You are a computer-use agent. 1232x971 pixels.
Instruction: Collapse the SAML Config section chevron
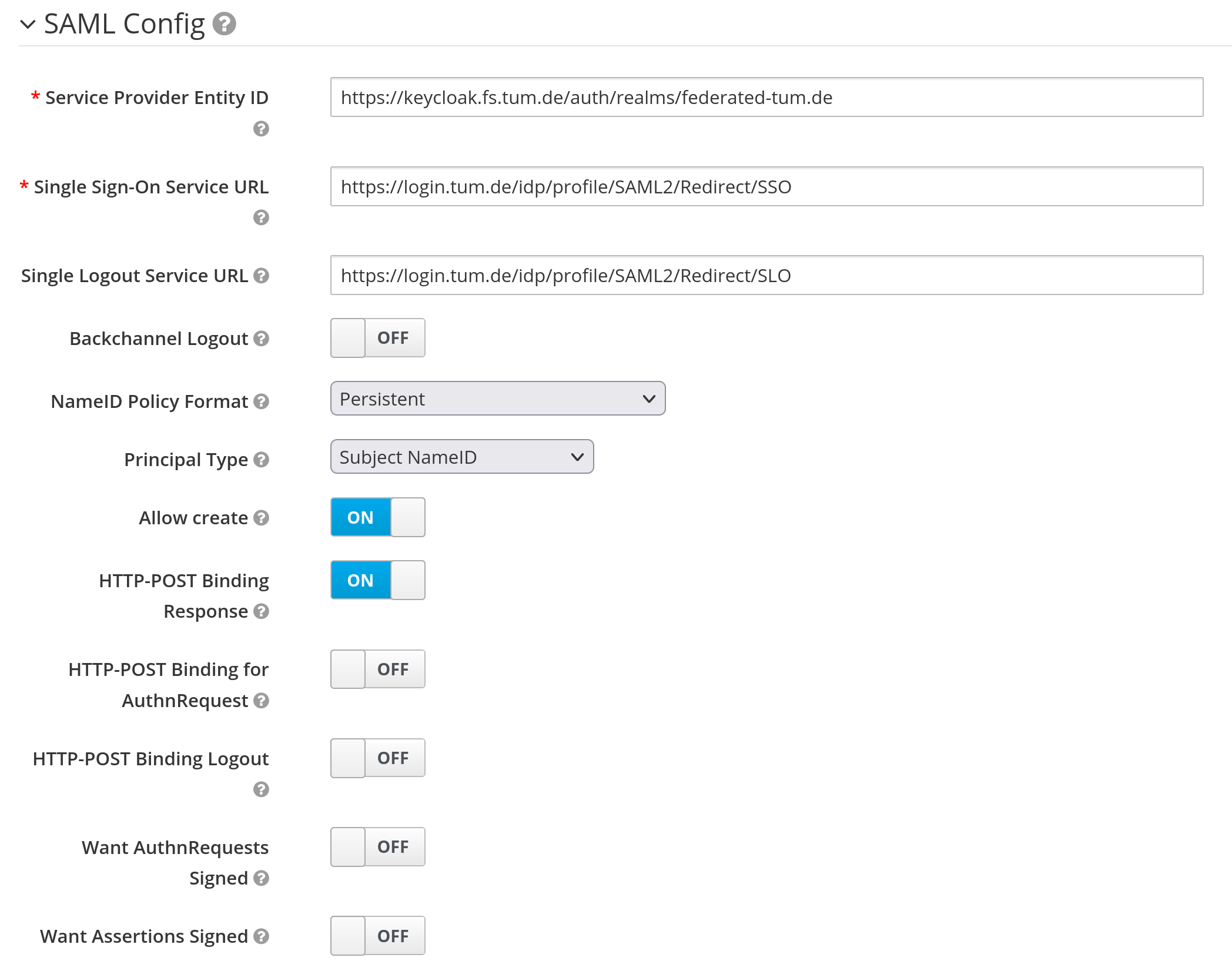pyautogui.click(x=28, y=25)
